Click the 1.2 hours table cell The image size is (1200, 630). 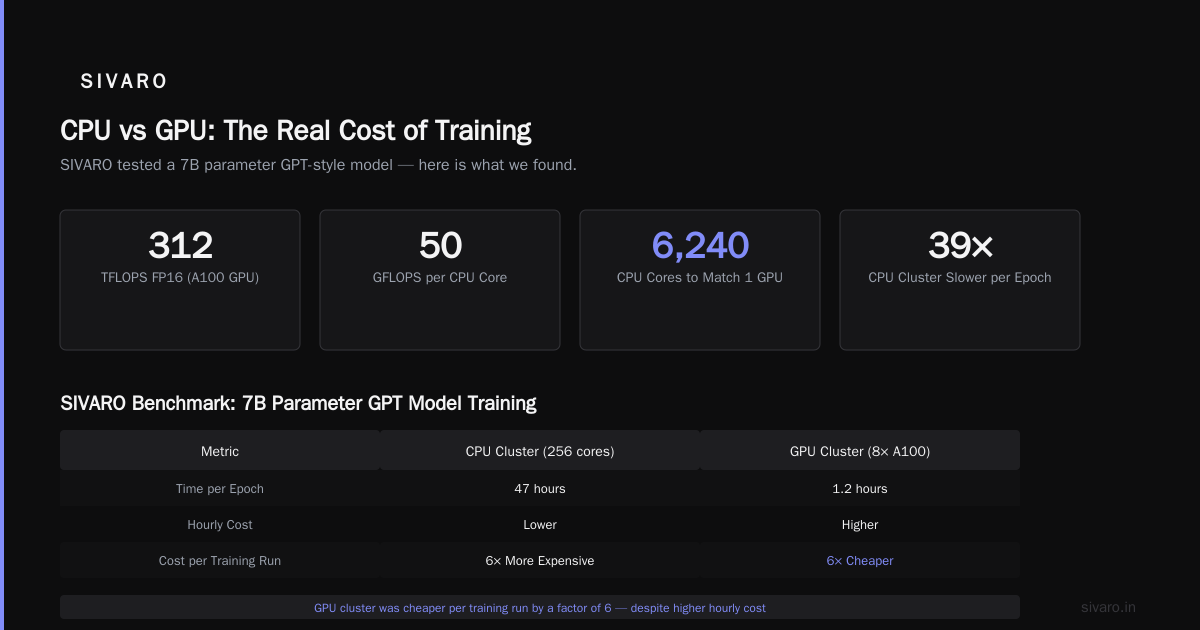click(860, 489)
